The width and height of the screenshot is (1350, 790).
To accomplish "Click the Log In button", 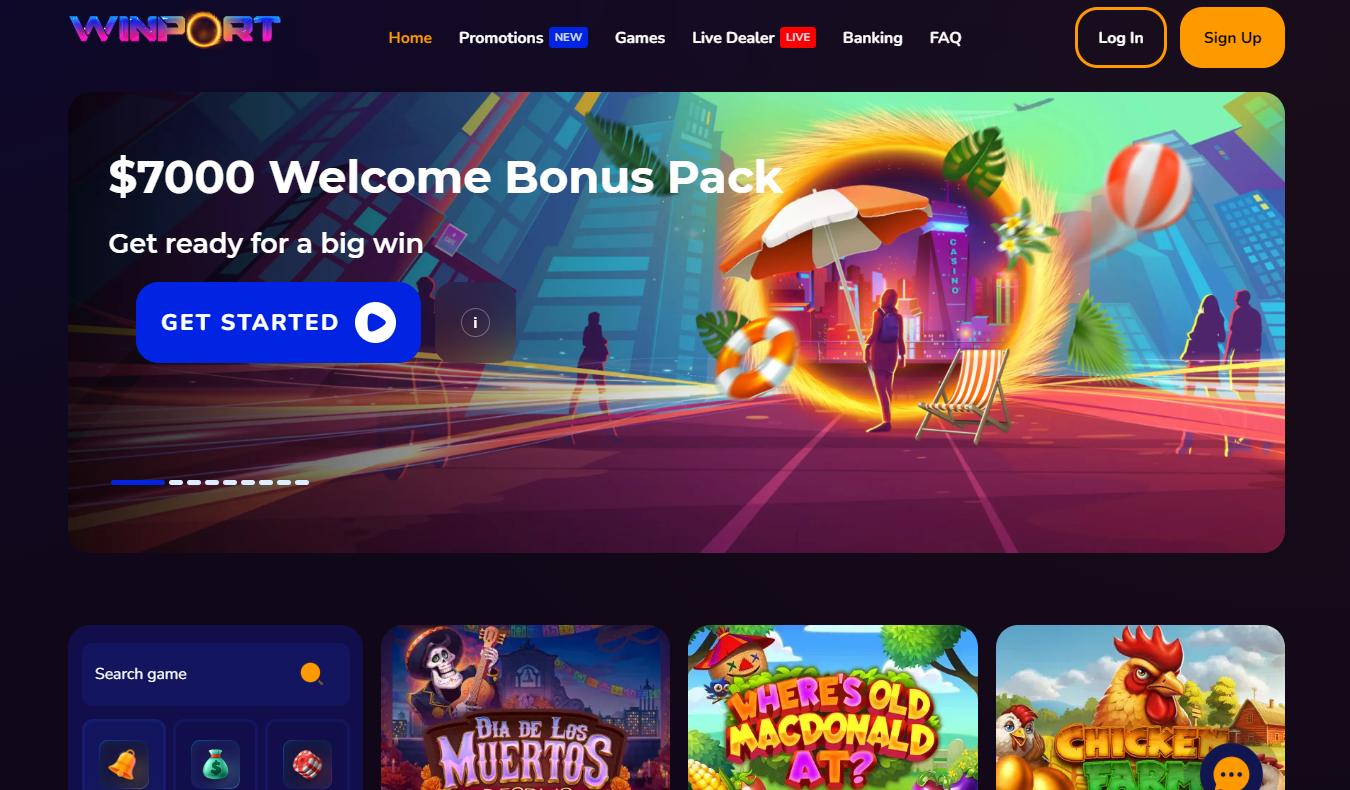I will [x=1120, y=38].
